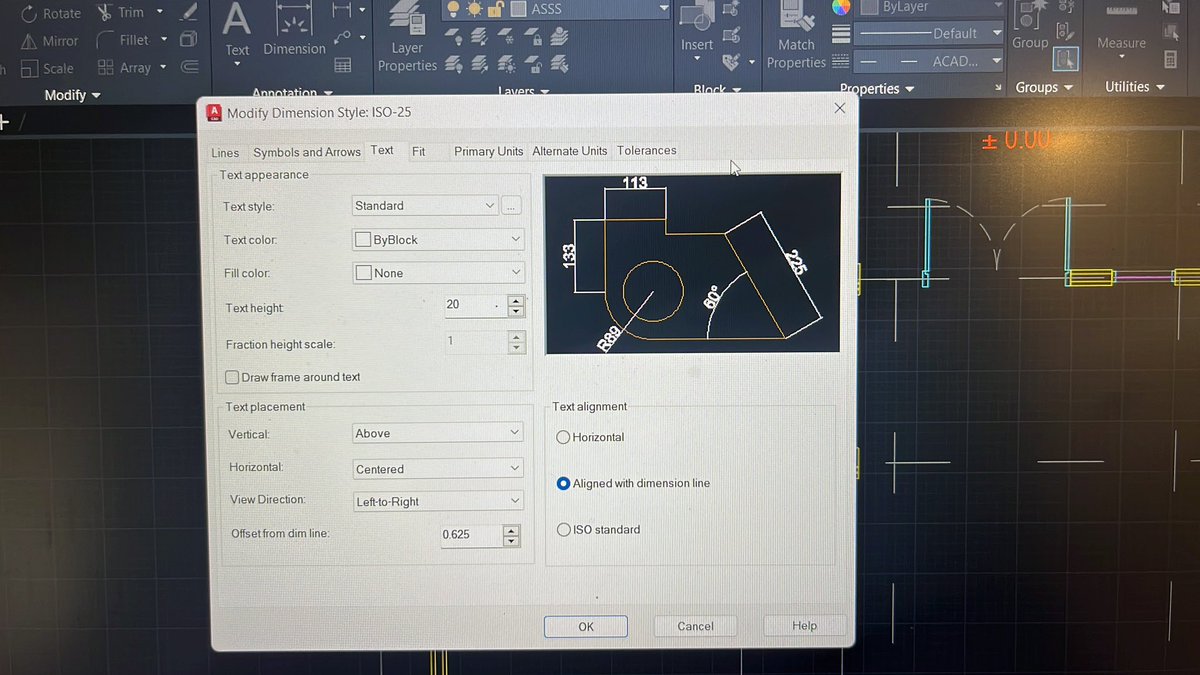Open Layer Properties manager

tap(406, 38)
